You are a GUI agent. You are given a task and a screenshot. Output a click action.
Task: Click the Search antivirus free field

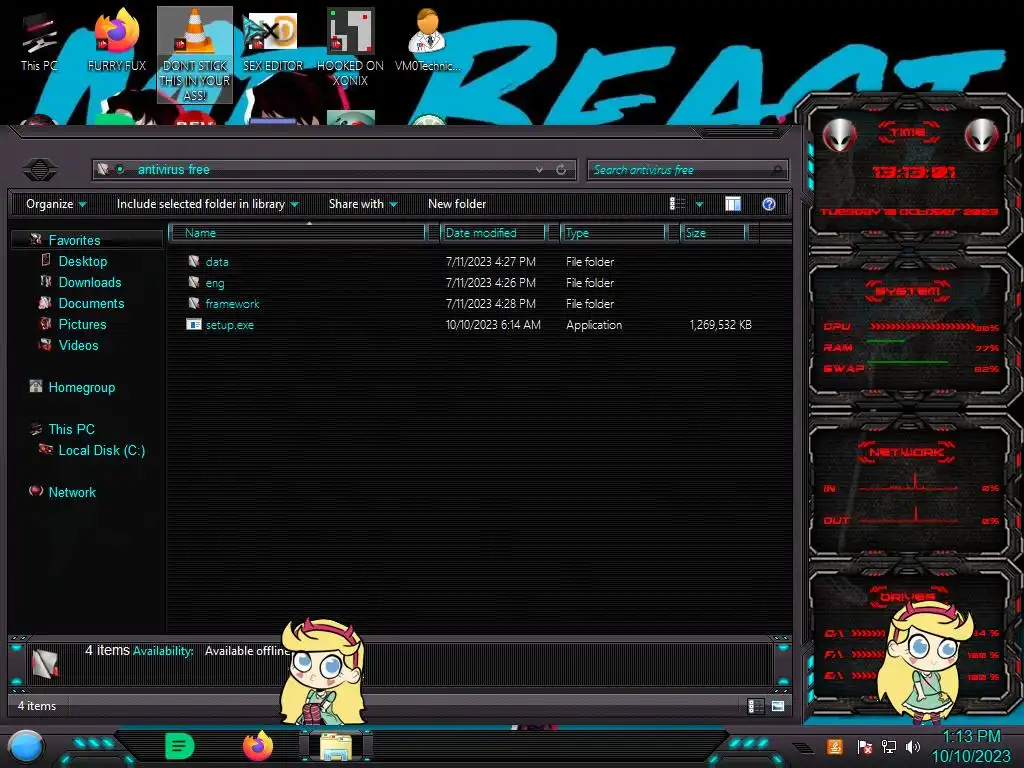coord(687,170)
